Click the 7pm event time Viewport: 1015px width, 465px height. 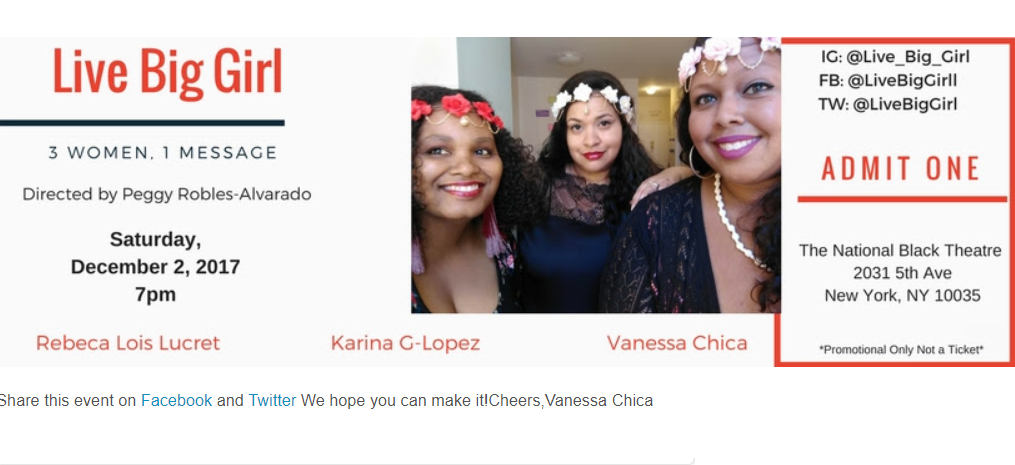155,295
